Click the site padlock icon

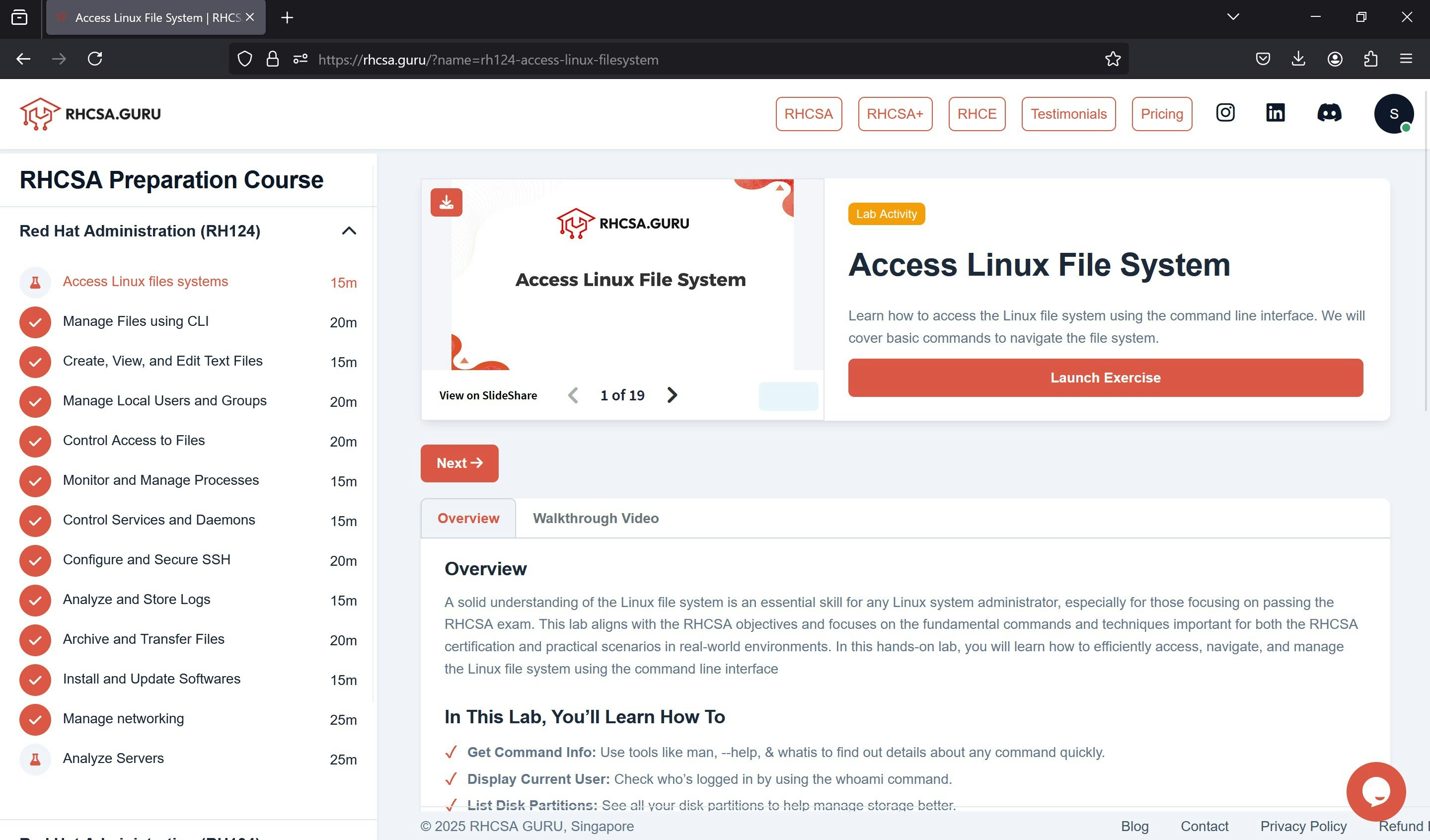tap(272, 59)
